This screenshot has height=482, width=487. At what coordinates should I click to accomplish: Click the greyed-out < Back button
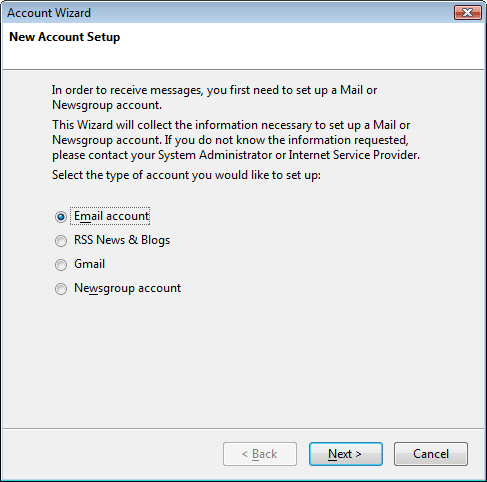pos(260,454)
